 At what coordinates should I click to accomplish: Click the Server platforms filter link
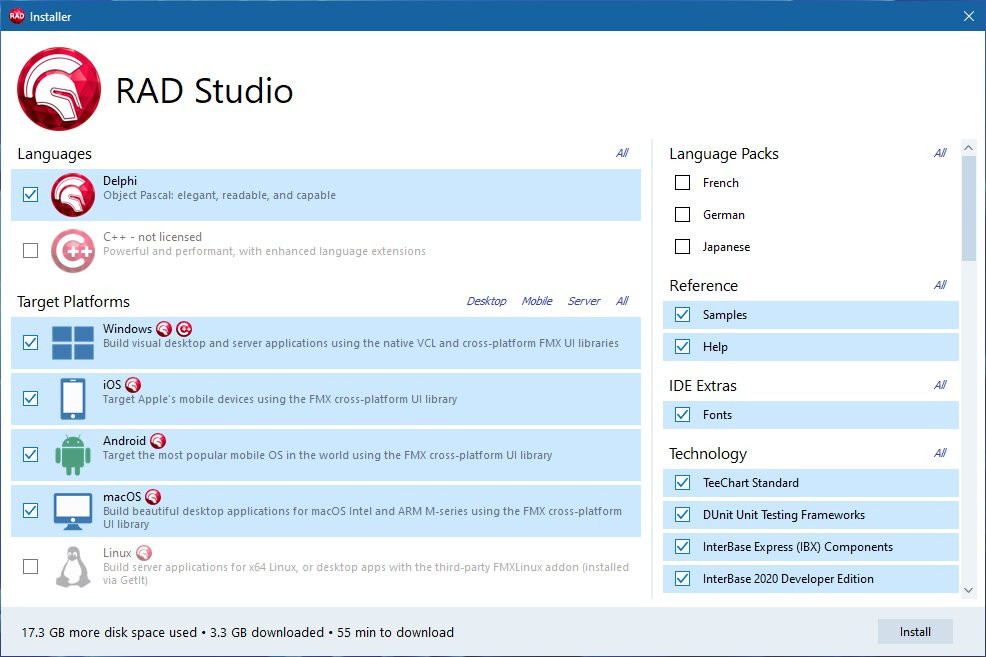coord(584,301)
